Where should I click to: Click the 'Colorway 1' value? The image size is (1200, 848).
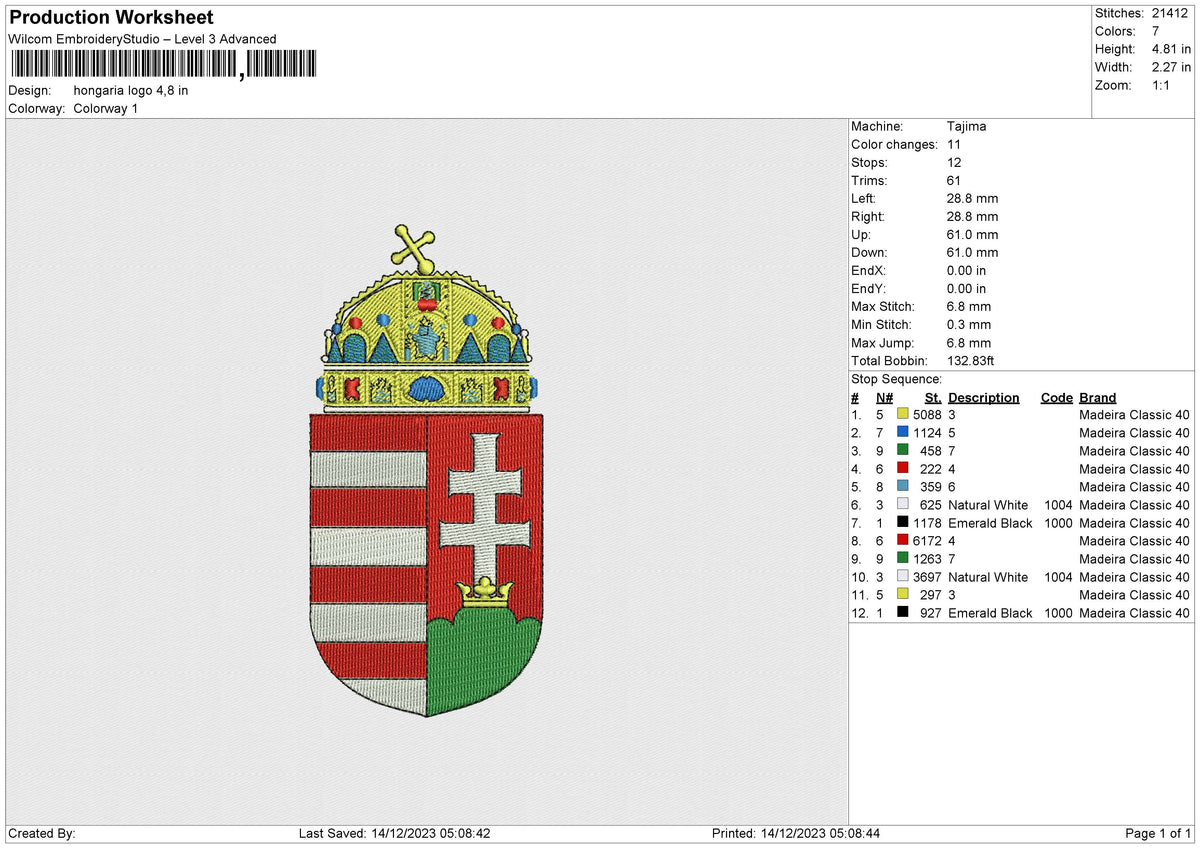click(x=106, y=108)
